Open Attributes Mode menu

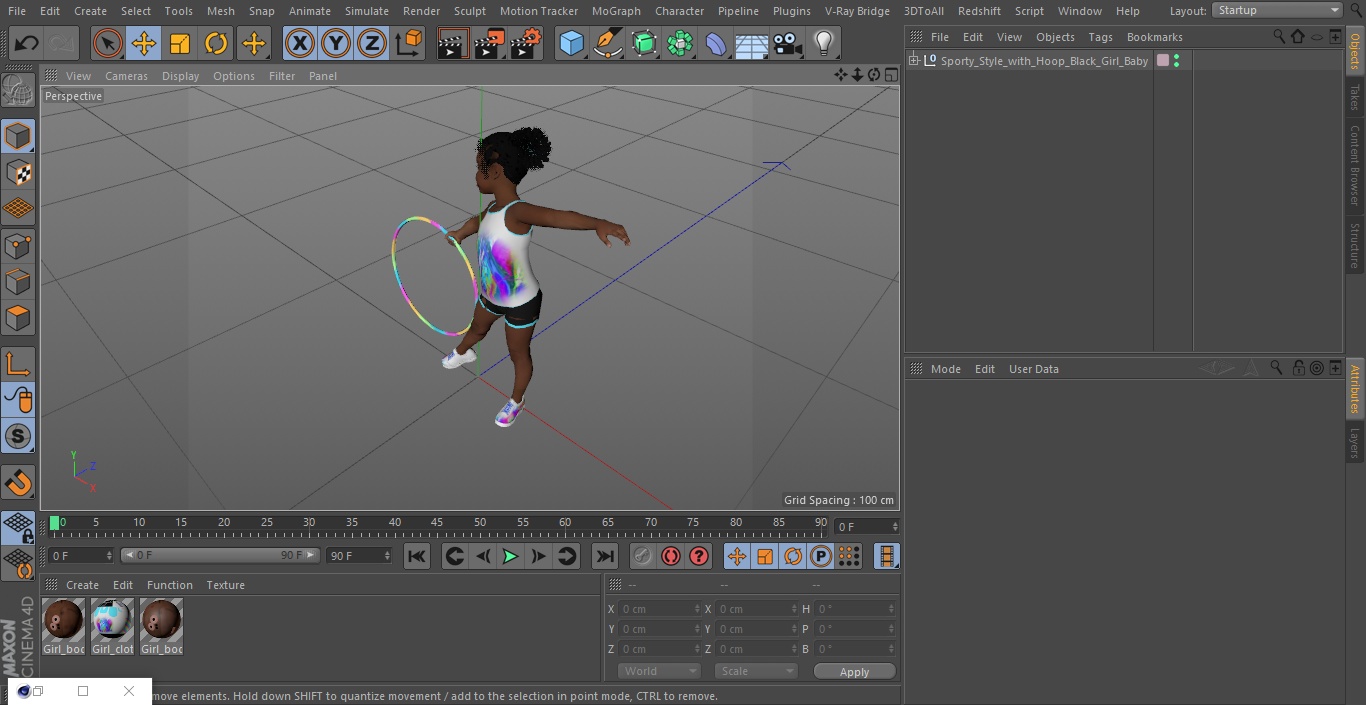coord(945,369)
